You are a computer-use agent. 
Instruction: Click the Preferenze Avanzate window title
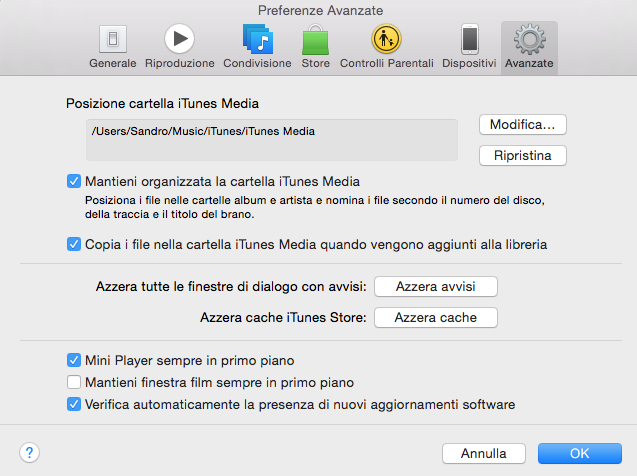[320, 10]
